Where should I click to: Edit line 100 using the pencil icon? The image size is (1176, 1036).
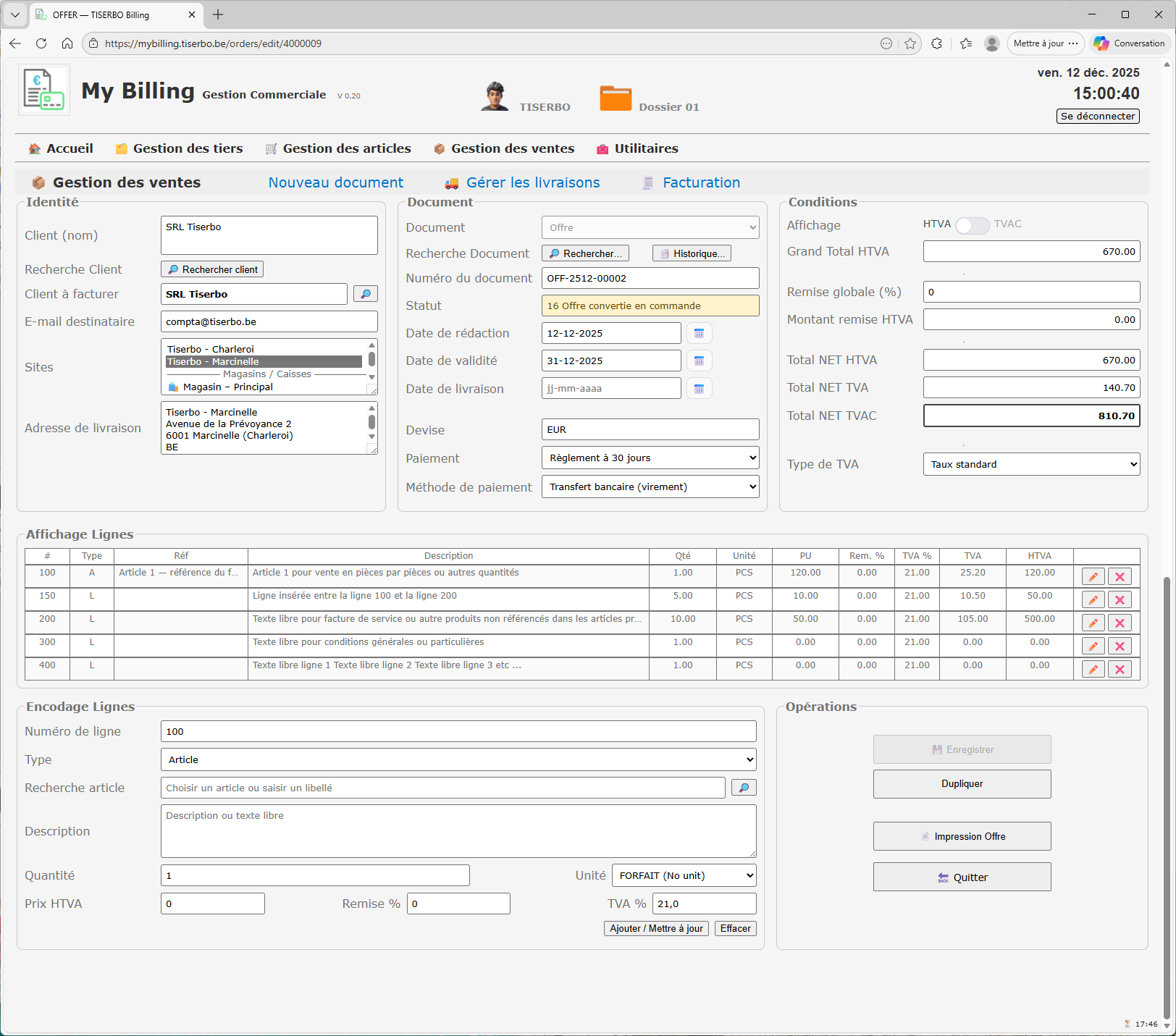(1092, 576)
